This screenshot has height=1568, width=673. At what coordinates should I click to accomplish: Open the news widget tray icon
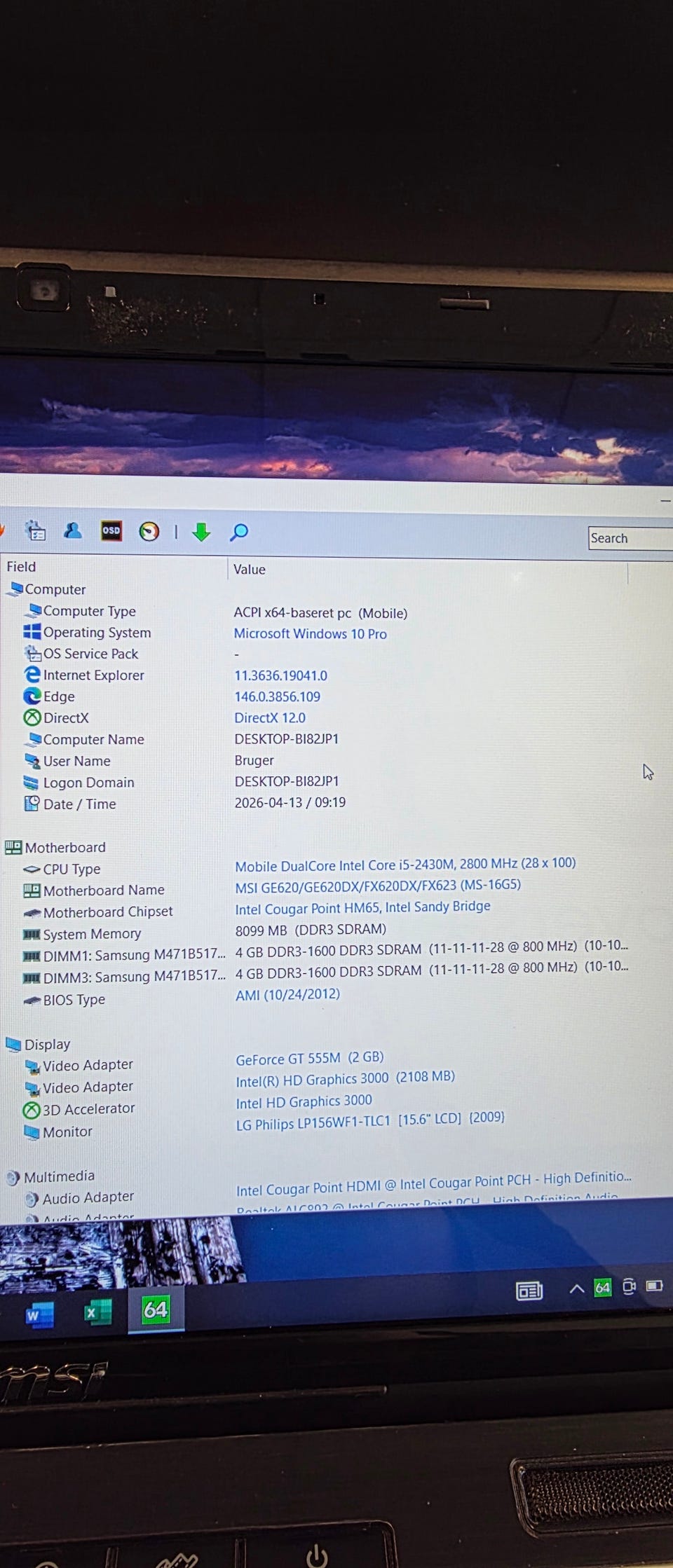(x=529, y=1291)
